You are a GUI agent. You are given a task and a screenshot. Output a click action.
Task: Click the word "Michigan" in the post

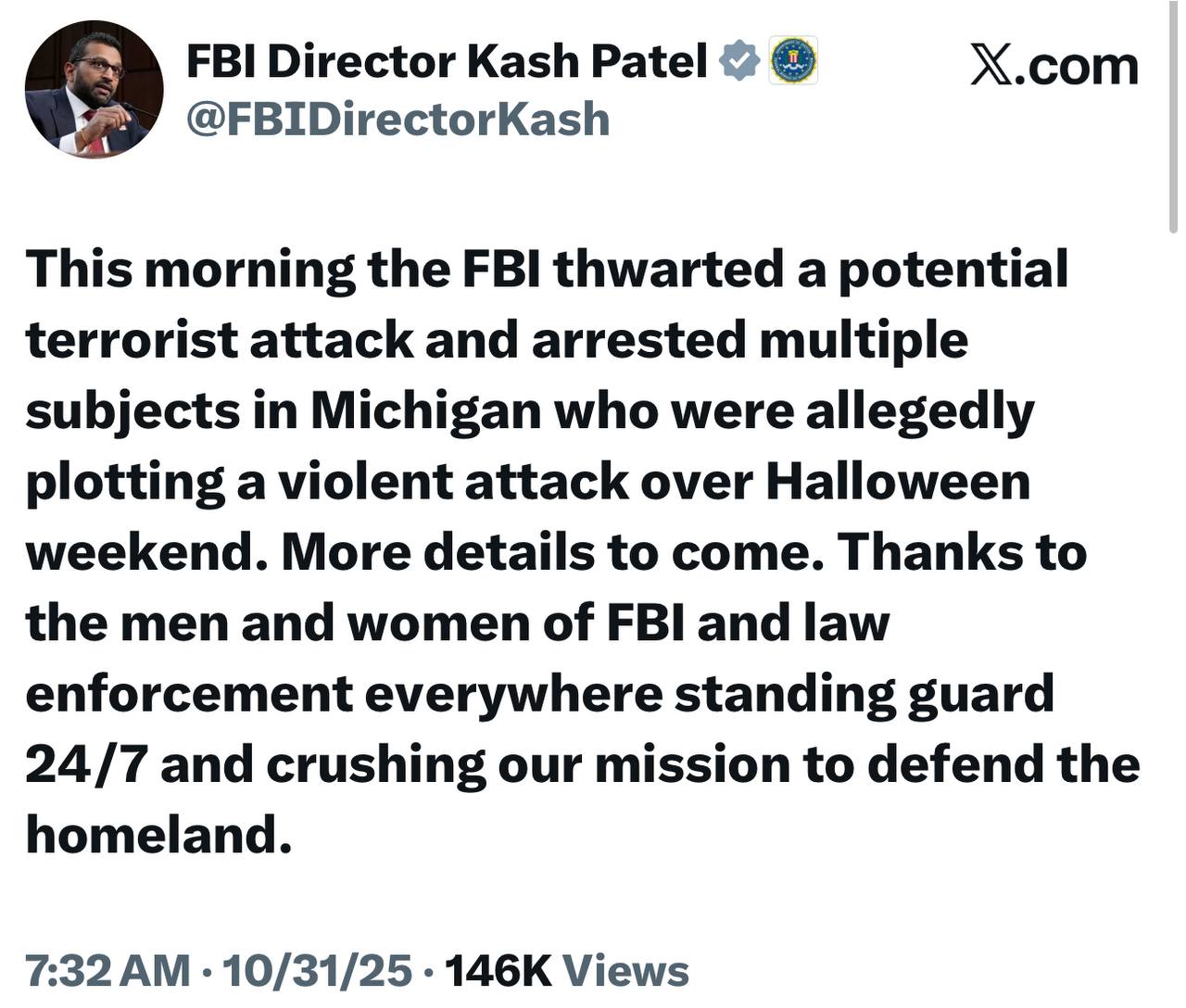425,410
